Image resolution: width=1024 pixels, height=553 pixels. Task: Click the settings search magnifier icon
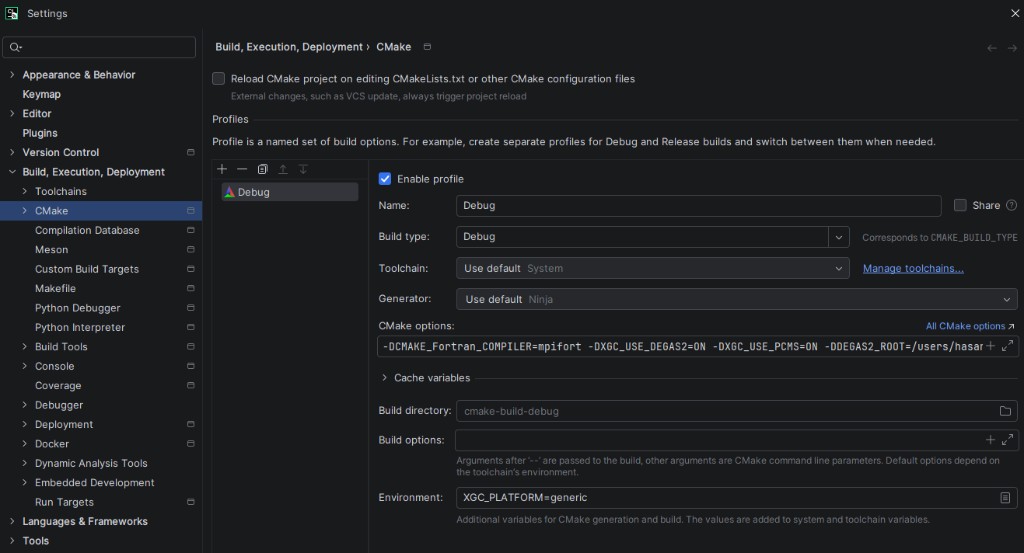[16, 47]
